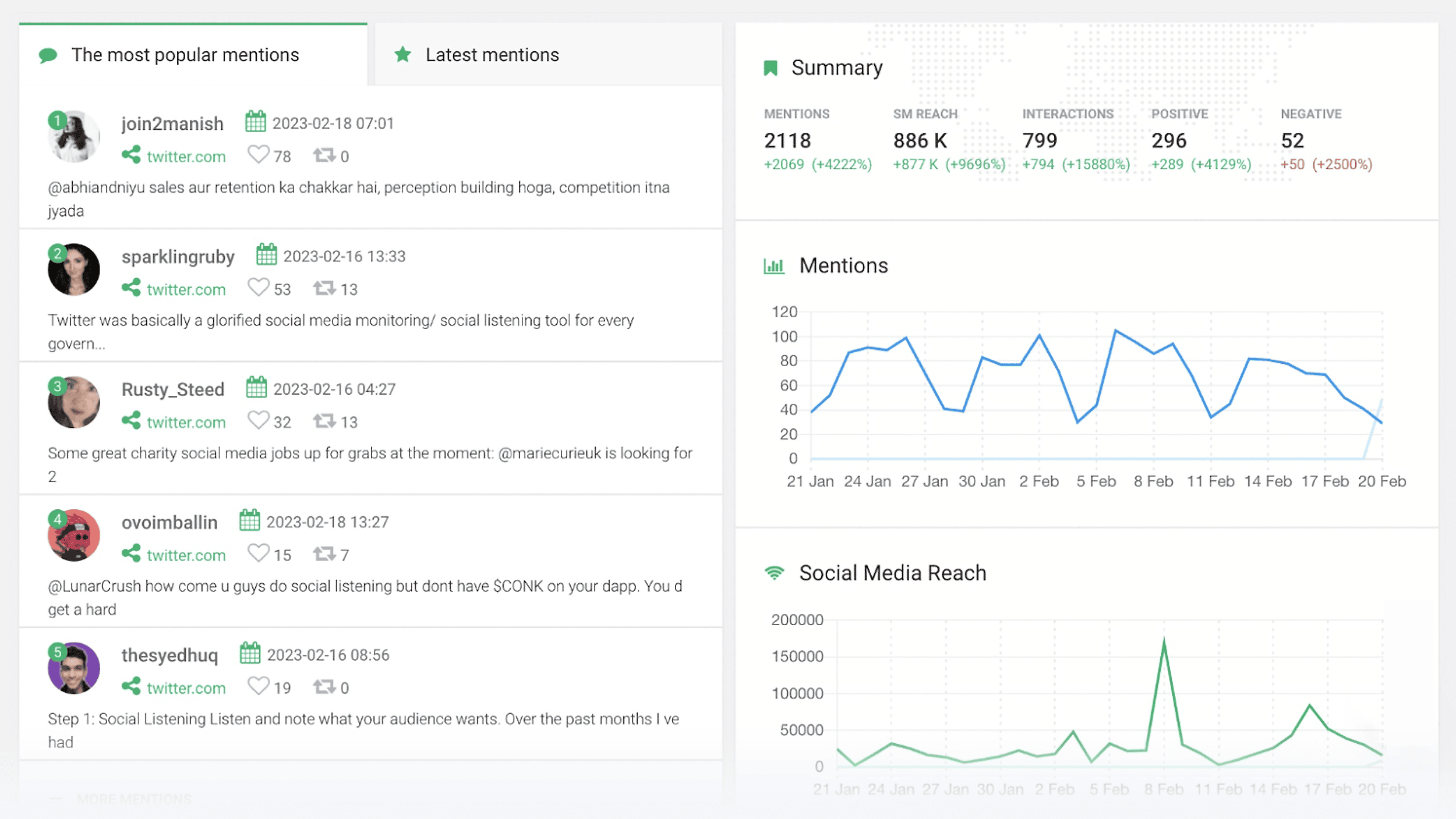Switch to Latest mentions tab

click(x=549, y=55)
